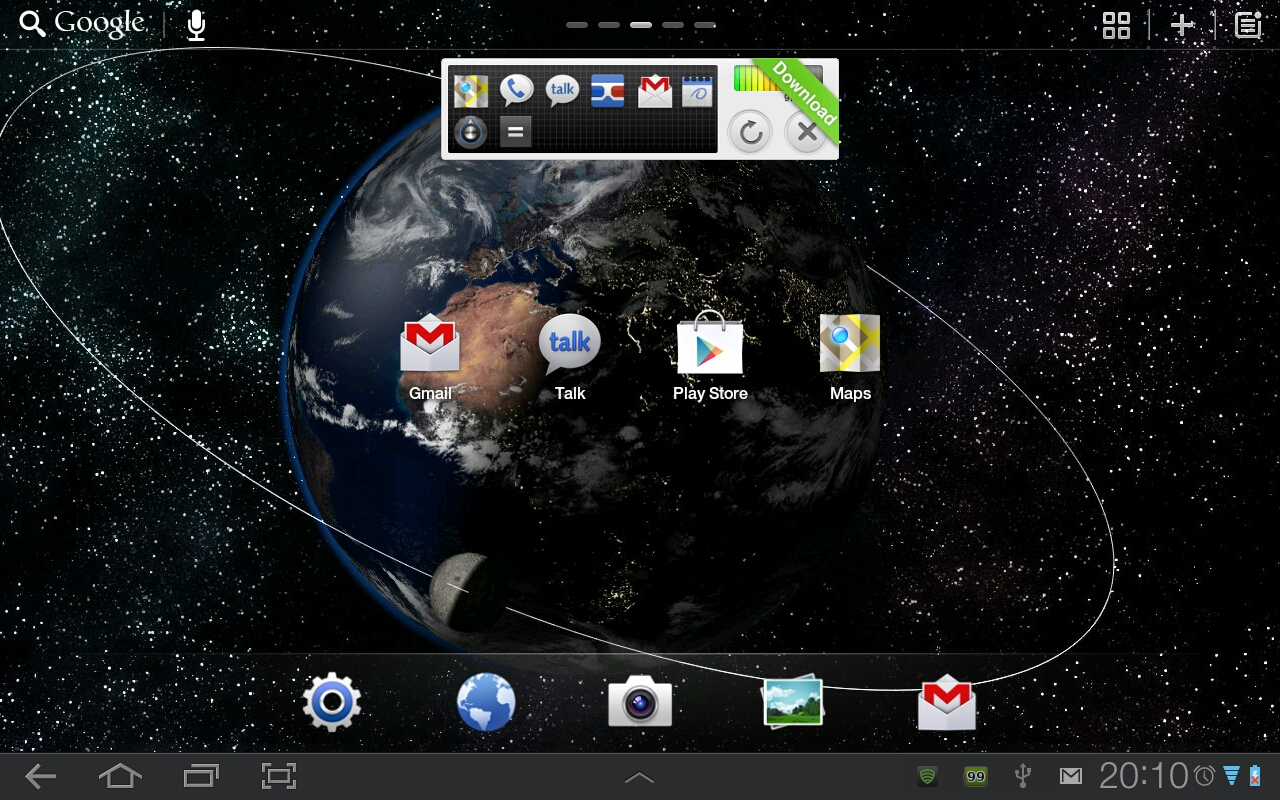Launch the Talk app on home screen

(x=570, y=355)
